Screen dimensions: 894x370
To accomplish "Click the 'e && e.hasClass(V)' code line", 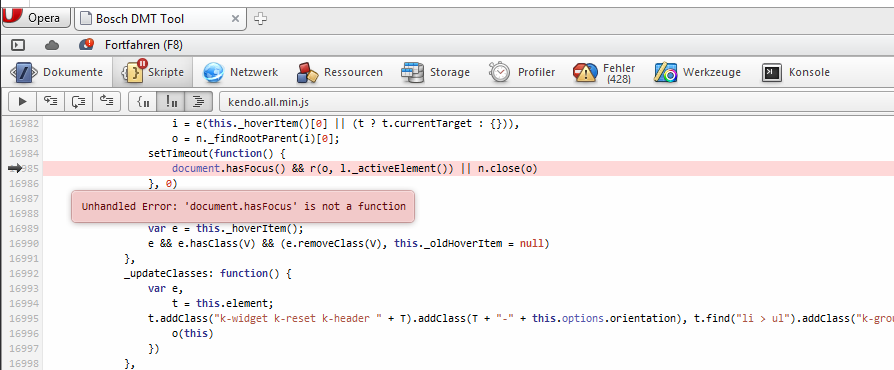I will coord(348,243).
